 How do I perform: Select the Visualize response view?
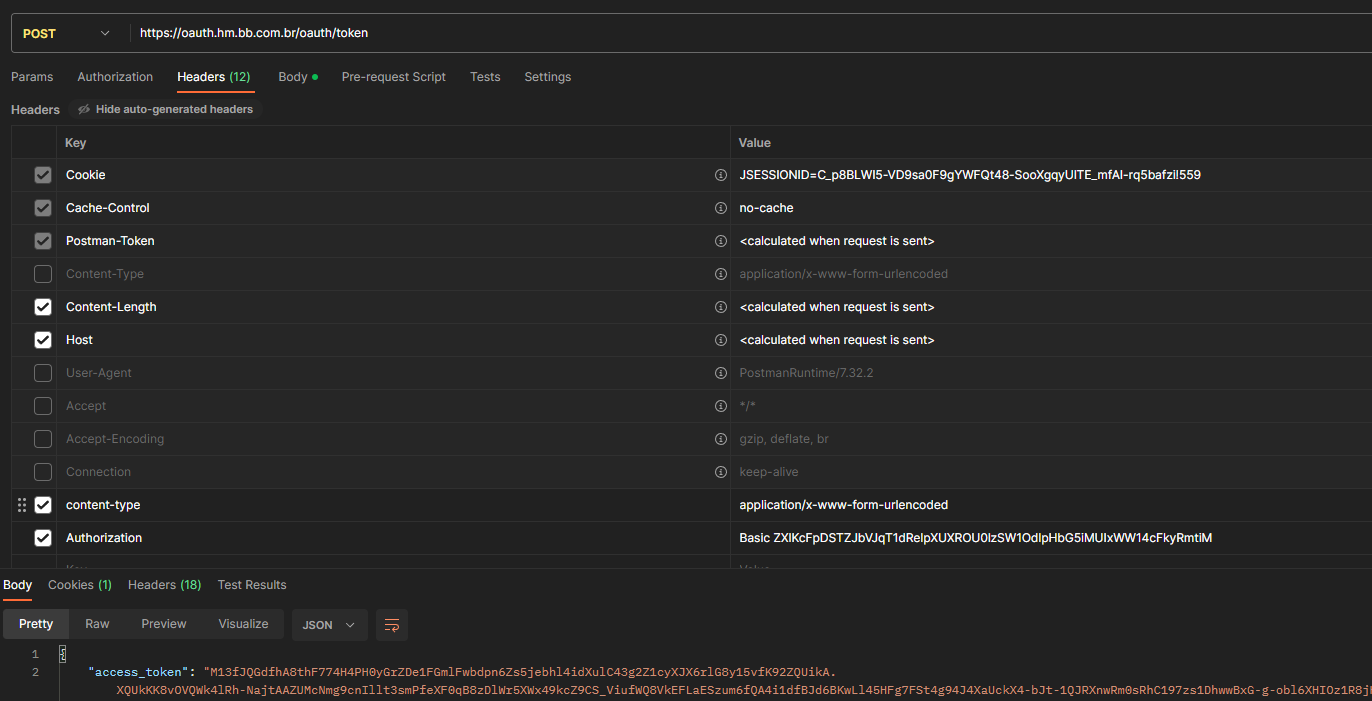coord(243,624)
